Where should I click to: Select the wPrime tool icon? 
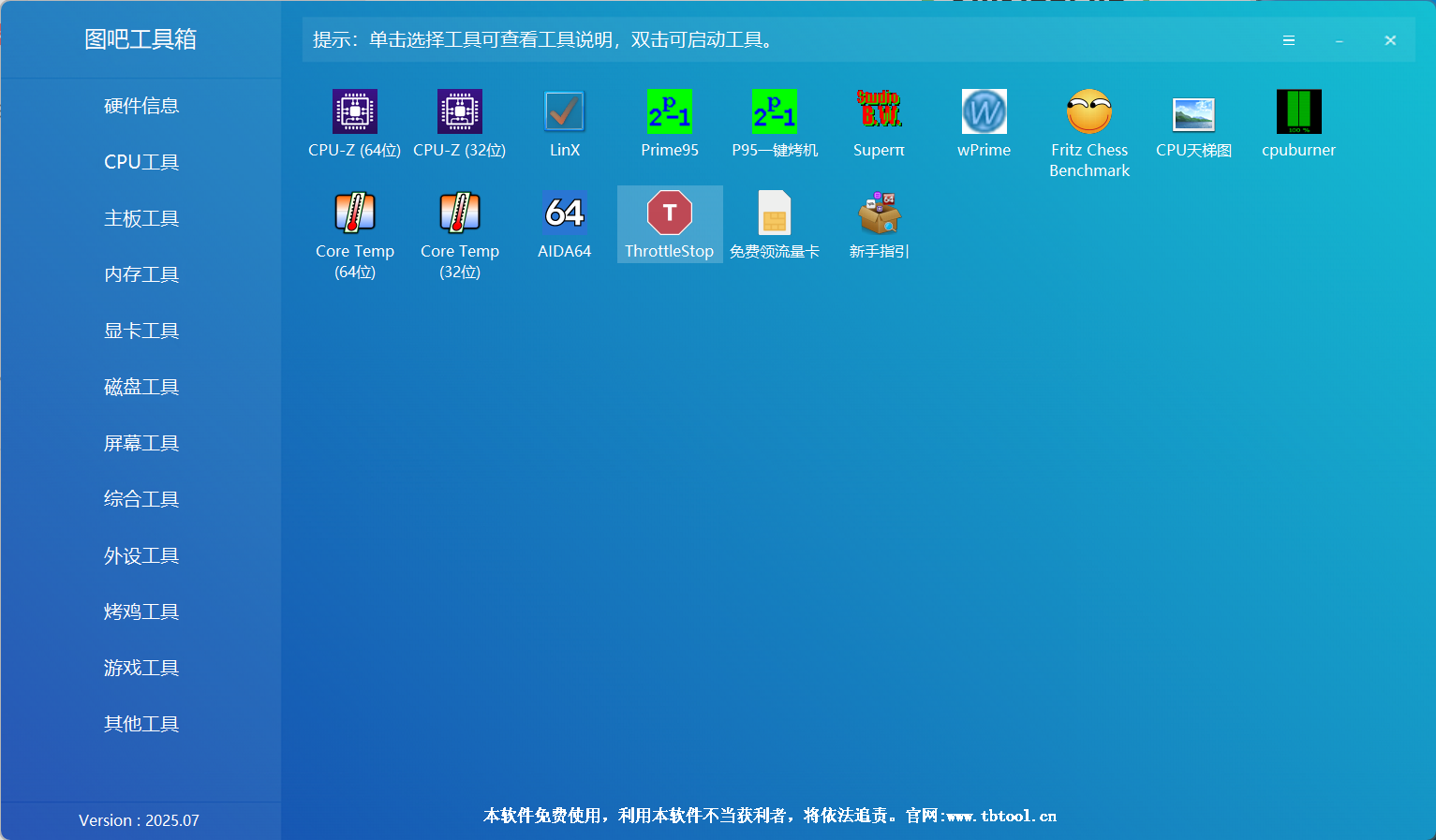click(x=984, y=111)
